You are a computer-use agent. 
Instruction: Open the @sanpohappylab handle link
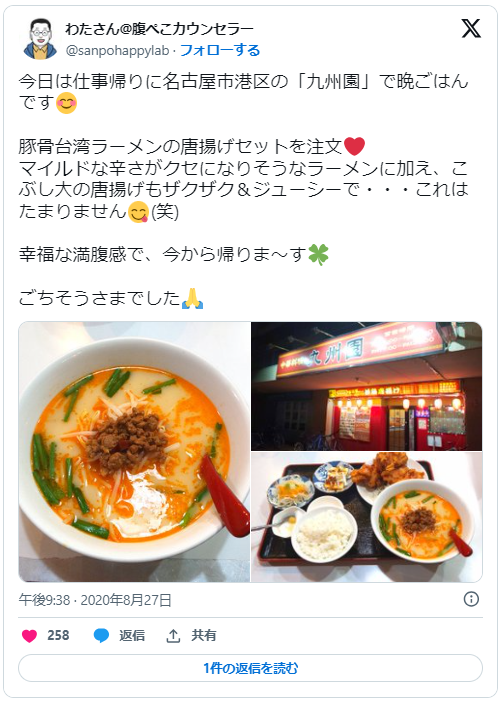coord(117,50)
